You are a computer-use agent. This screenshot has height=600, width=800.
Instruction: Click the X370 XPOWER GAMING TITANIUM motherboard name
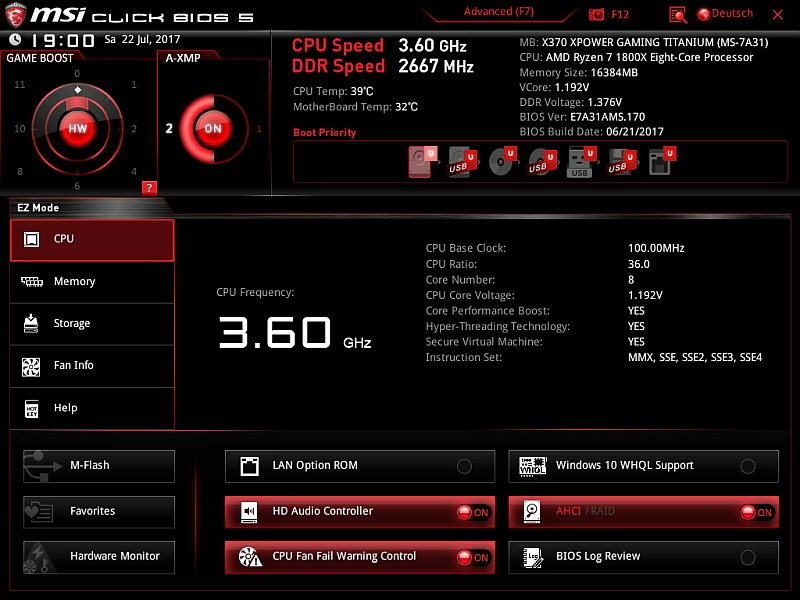tap(655, 42)
